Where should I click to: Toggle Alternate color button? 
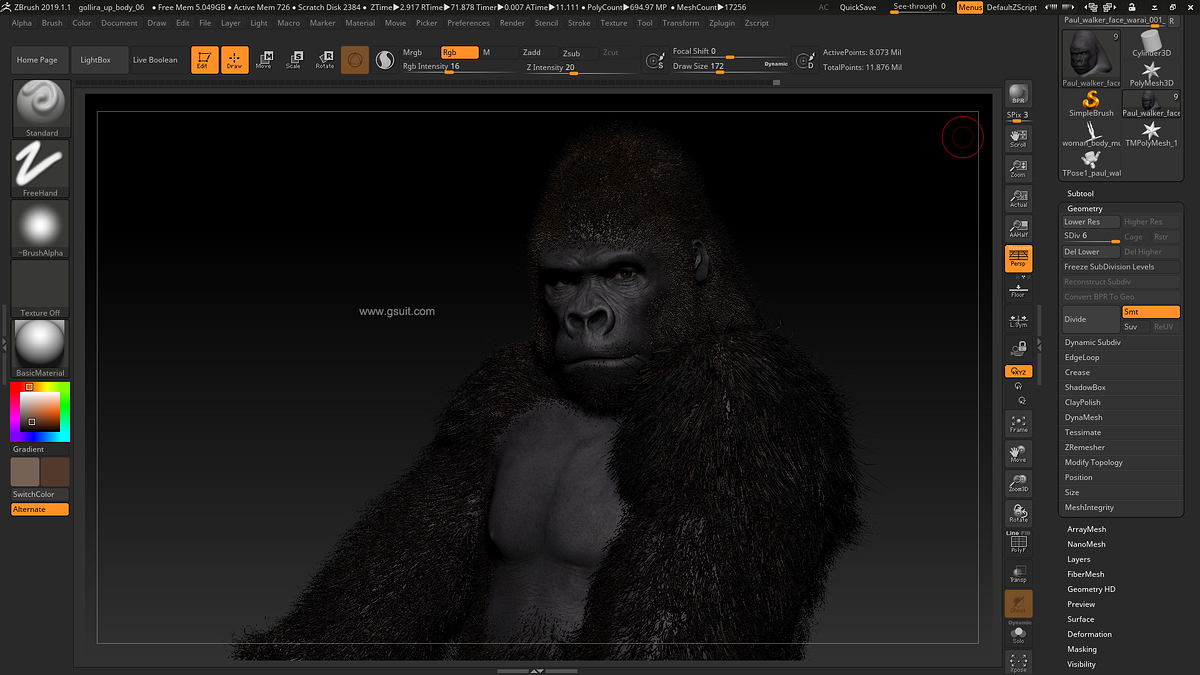click(40, 510)
